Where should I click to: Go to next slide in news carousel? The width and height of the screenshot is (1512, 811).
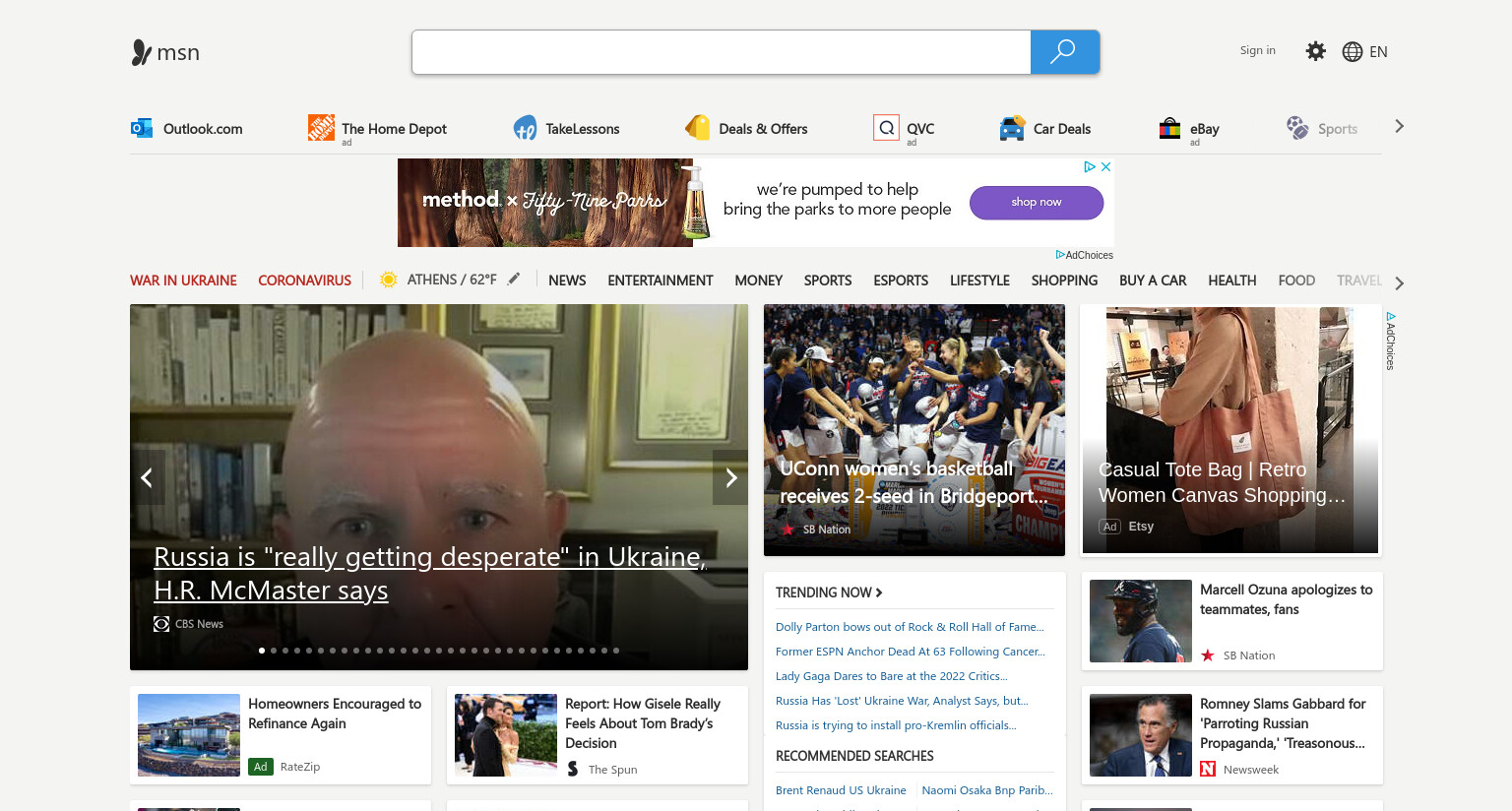[x=730, y=477]
